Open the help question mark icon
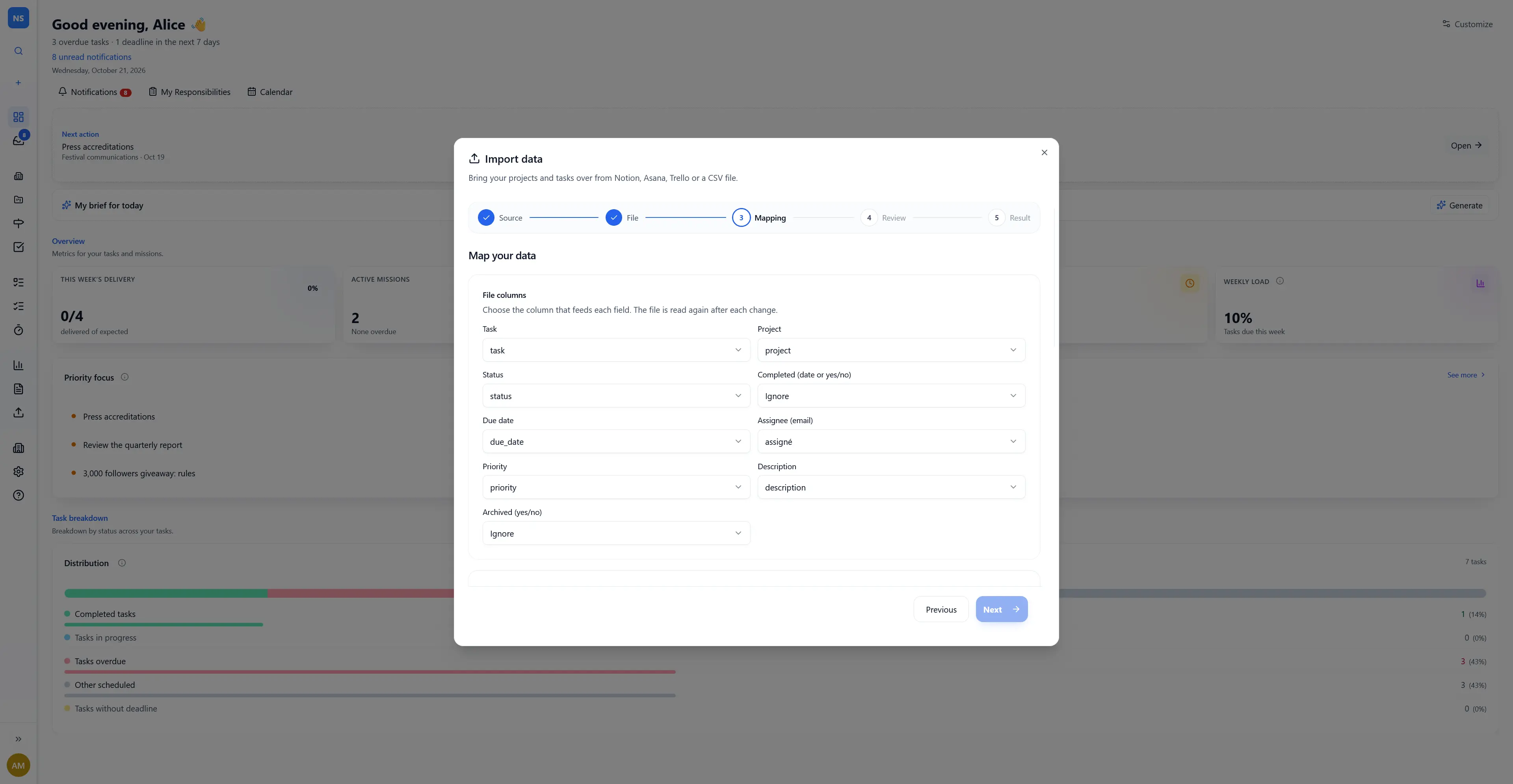 (18, 495)
